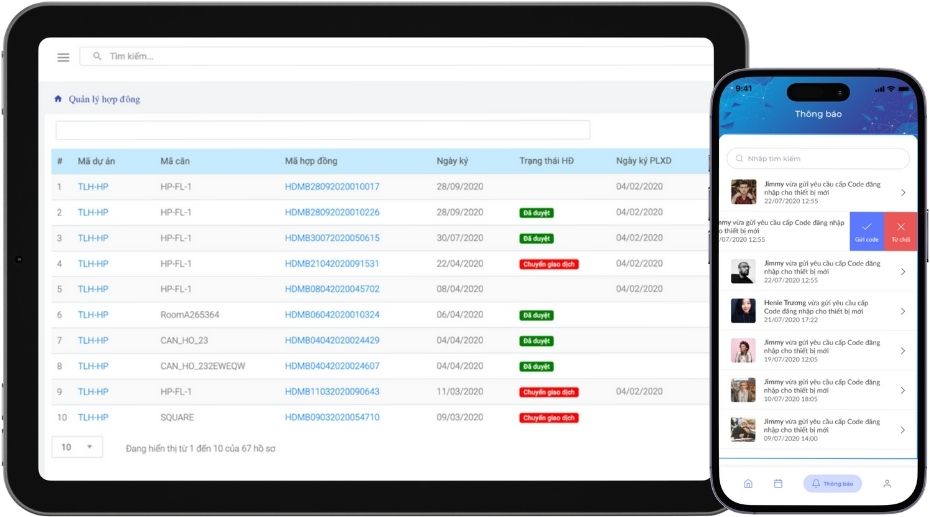930x517 pixels.
Task: Sort by Mã căn column header
Action: click(x=175, y=161)
